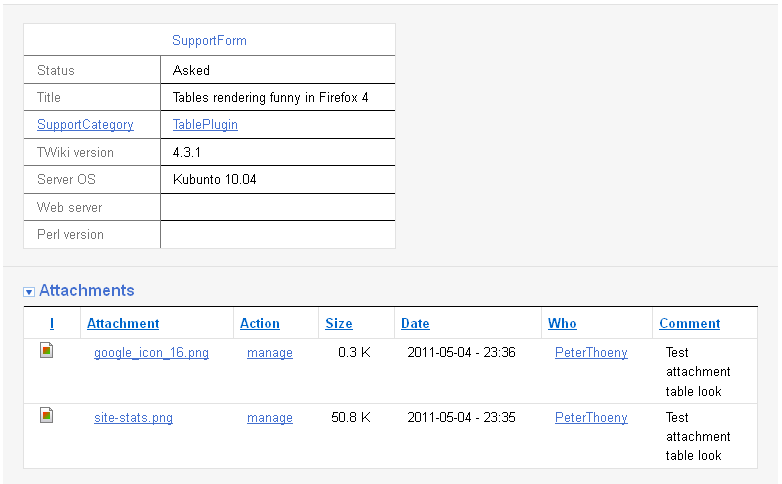The height and width of the screenshot is (484, 782).
Task: Sort attachments by Date header
Action: tap(415, 323)
